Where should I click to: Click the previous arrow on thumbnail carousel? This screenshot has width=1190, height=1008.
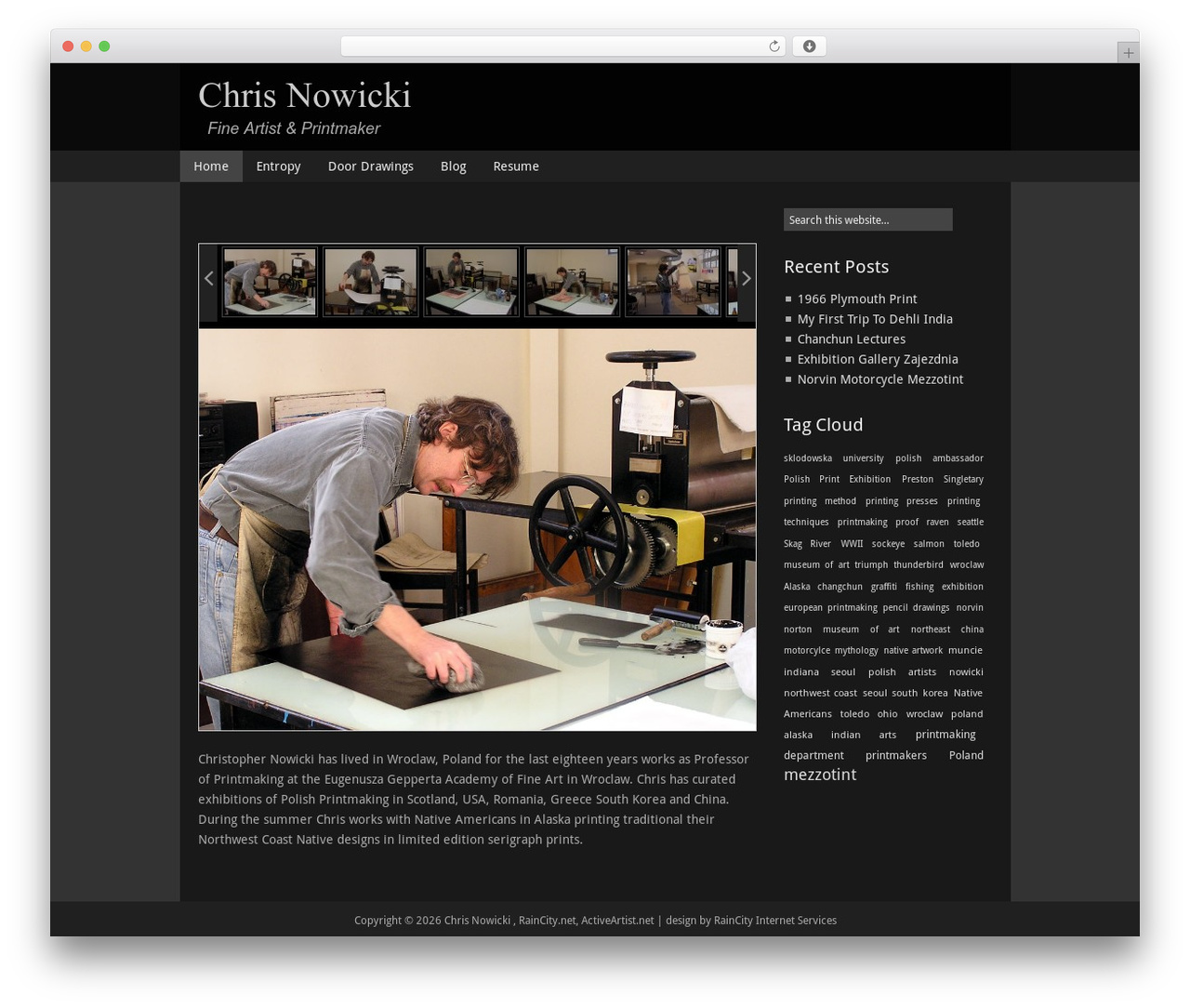(x=208, y=278)
